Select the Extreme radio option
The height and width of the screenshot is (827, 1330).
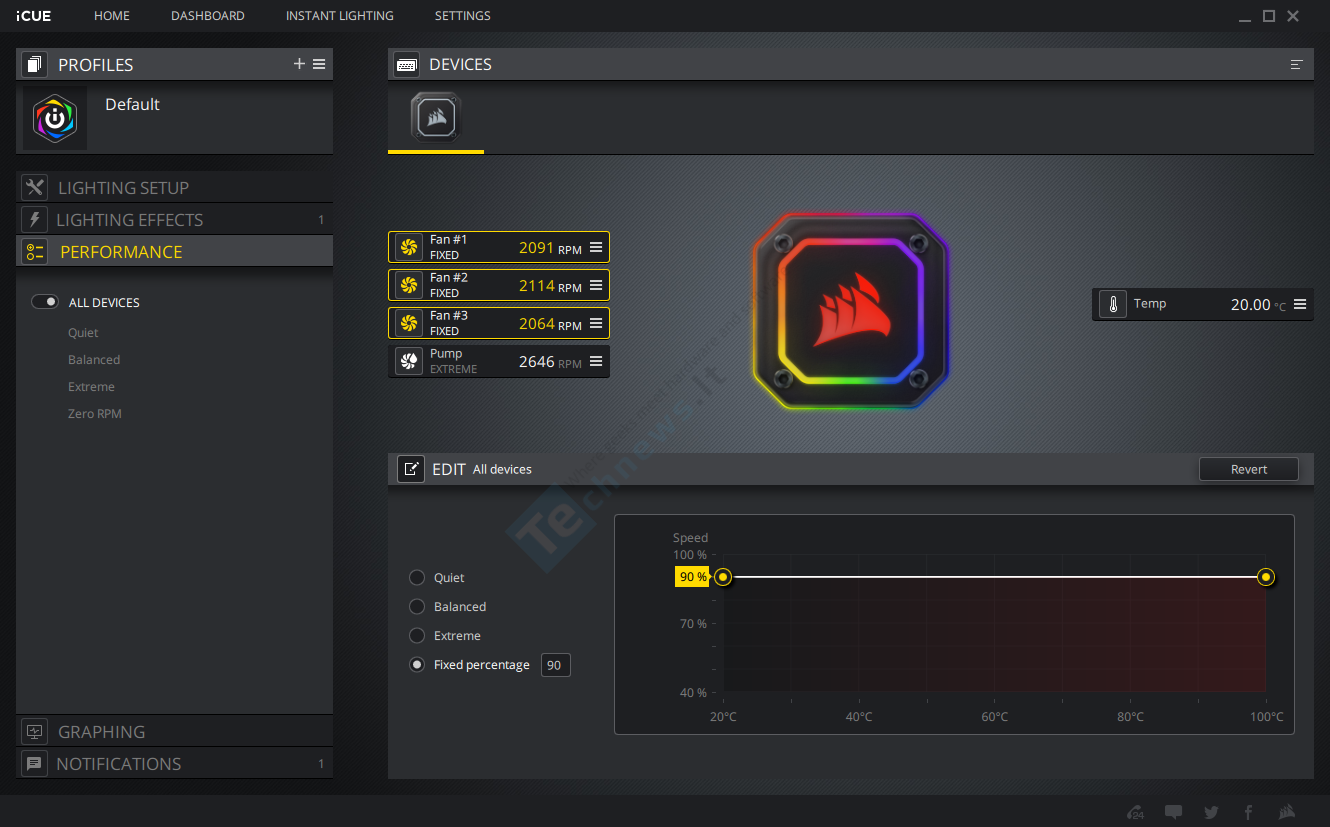(x=417, y=635)
